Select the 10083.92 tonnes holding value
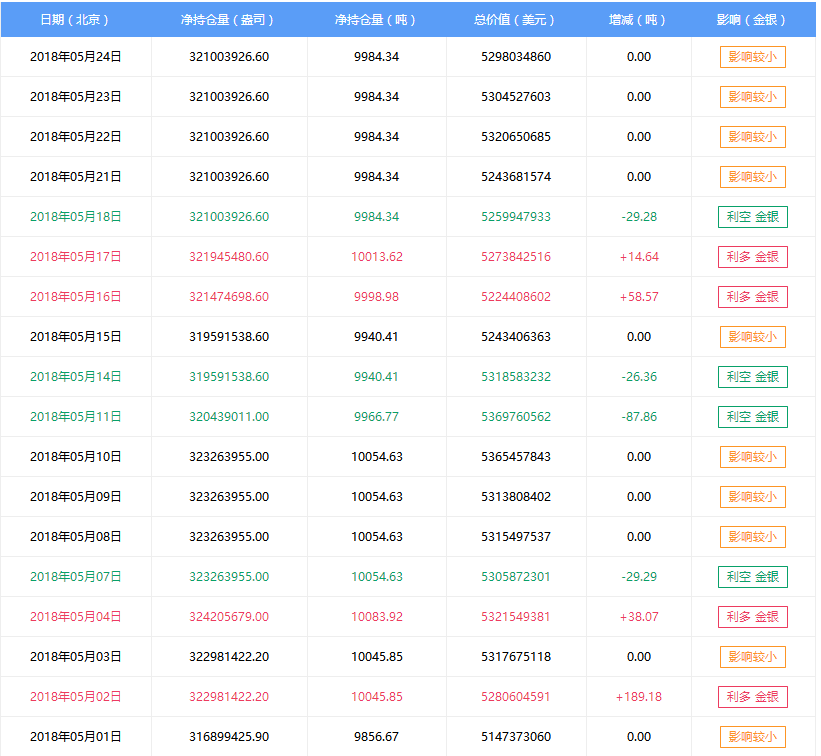Image resolution: width=821 pixels, height=756 pixels. click(376, 617)
